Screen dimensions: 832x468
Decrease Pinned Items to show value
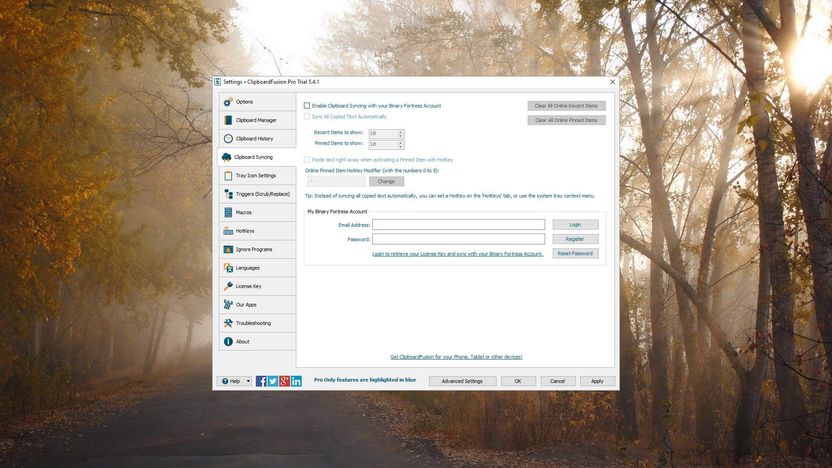[401, 146]
